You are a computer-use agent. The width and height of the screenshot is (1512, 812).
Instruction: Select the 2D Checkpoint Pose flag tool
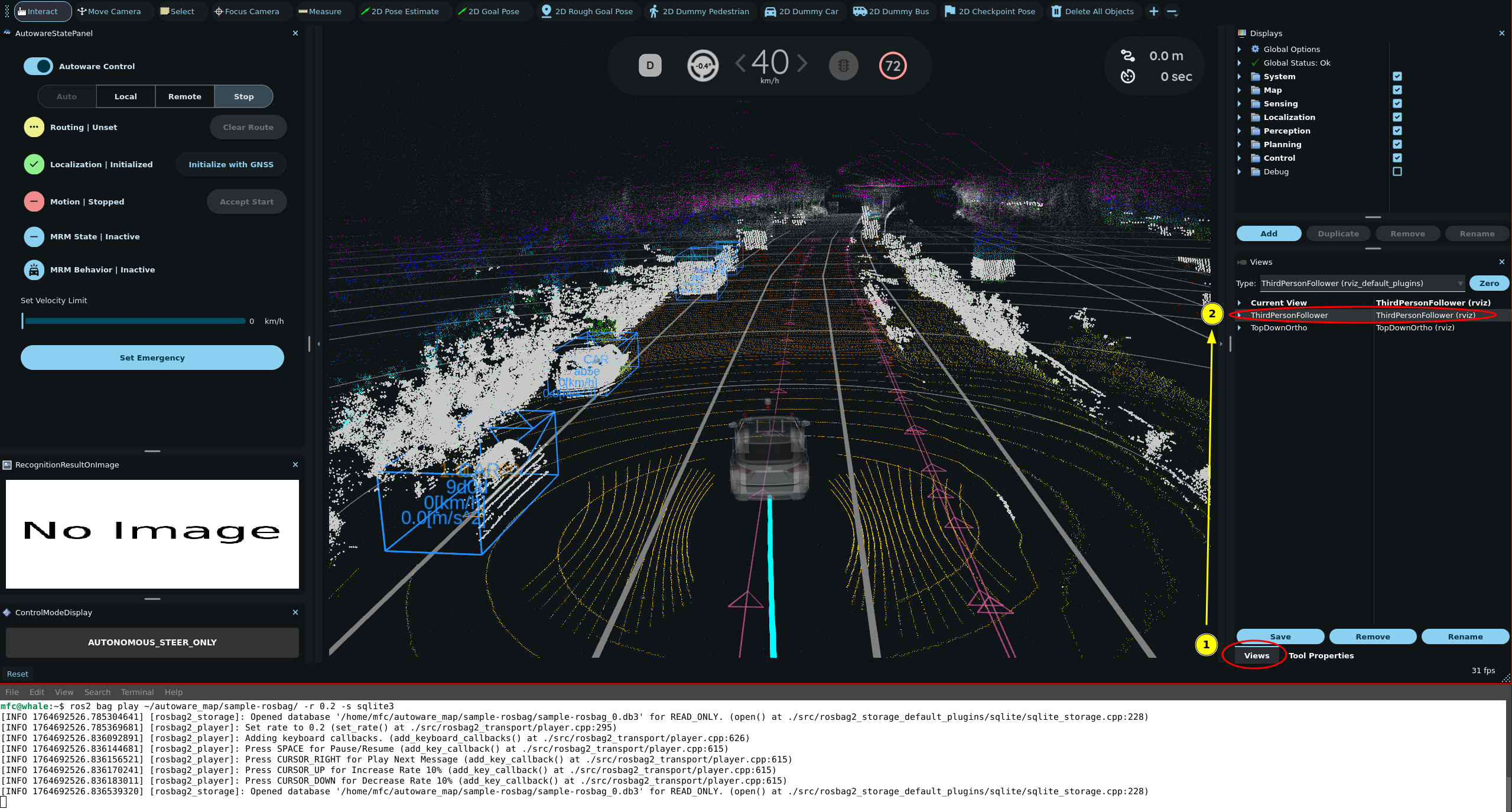coord(990,11)
